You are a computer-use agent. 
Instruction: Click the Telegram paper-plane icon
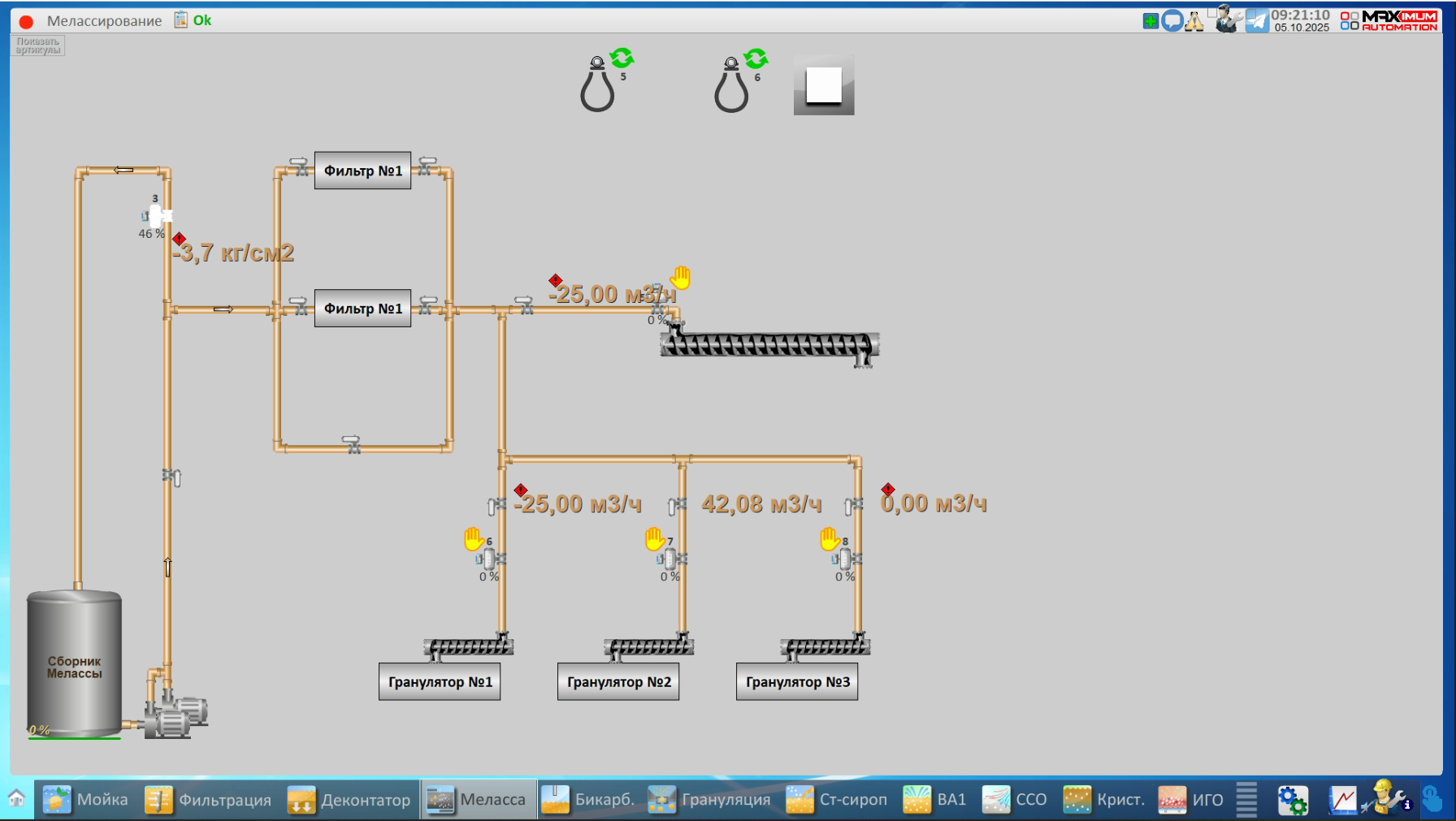click(1256, 21)
